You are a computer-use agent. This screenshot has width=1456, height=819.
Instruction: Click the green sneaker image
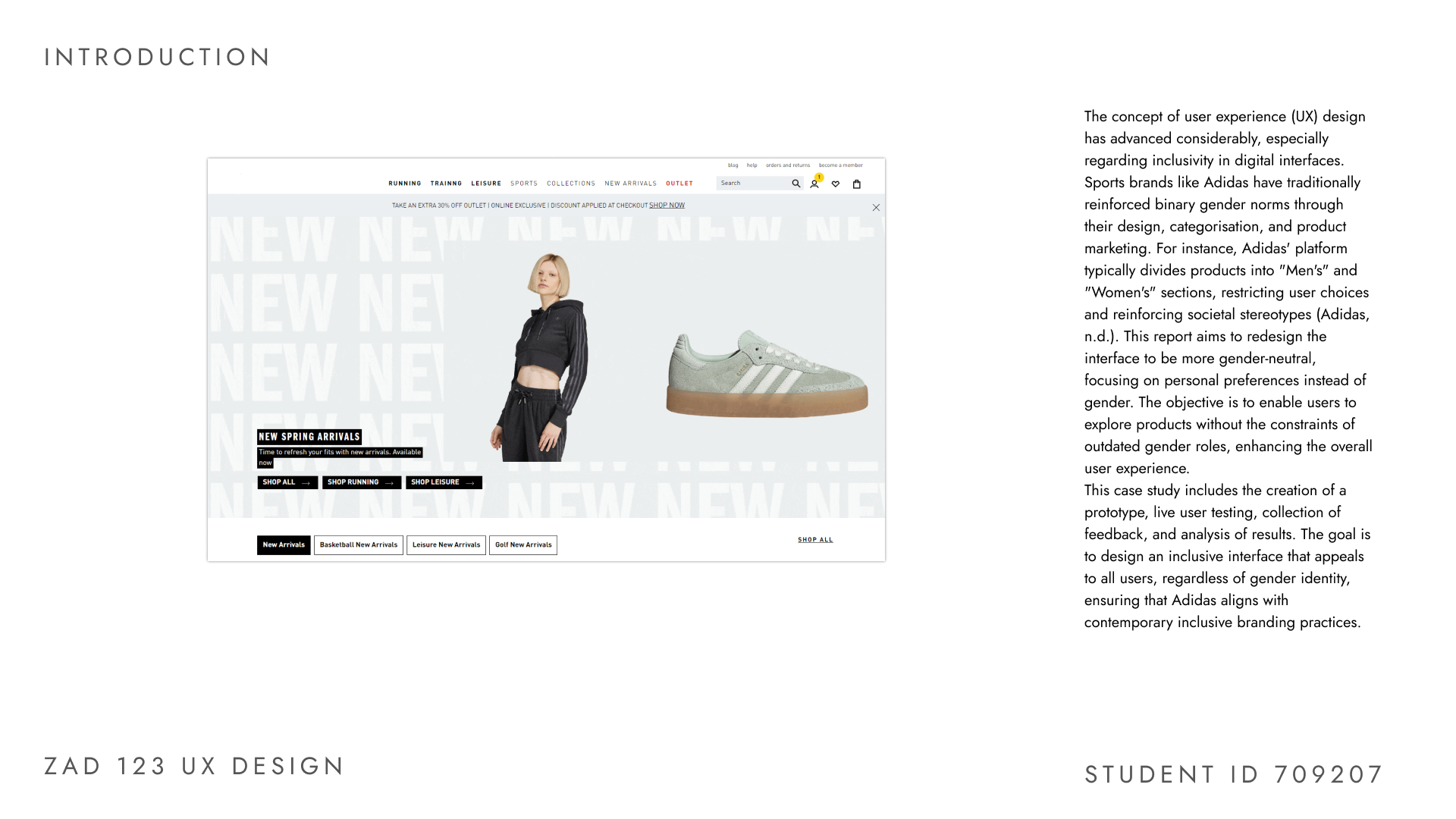767,373
